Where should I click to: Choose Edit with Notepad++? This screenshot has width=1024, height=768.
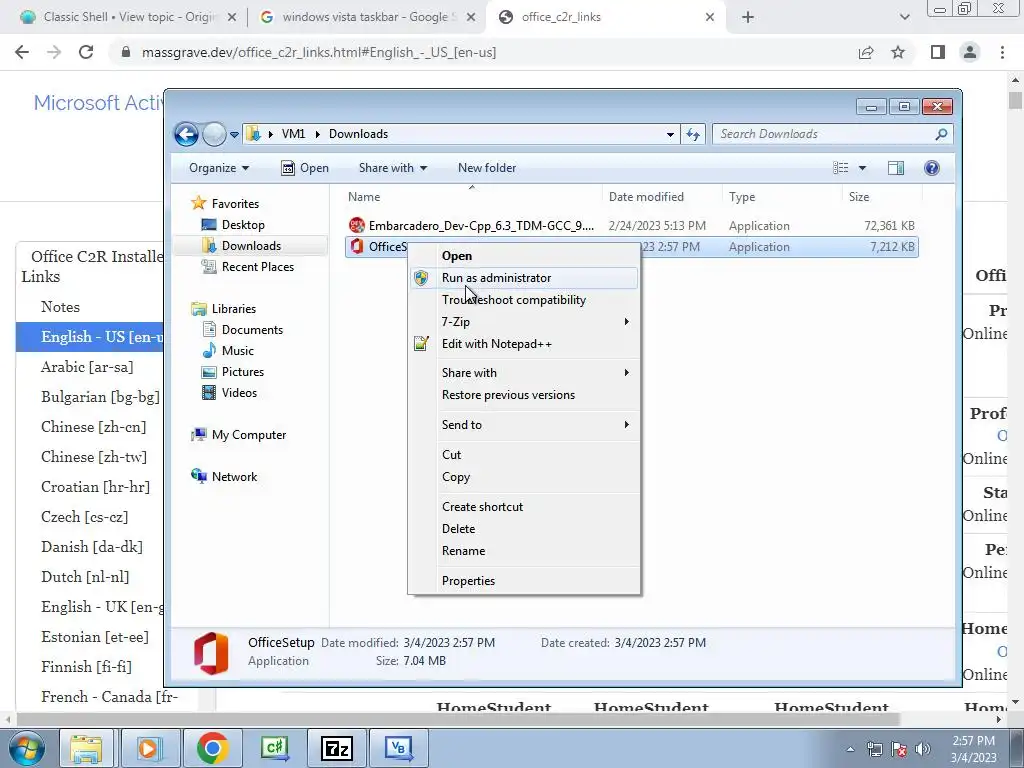coord(524,344)
